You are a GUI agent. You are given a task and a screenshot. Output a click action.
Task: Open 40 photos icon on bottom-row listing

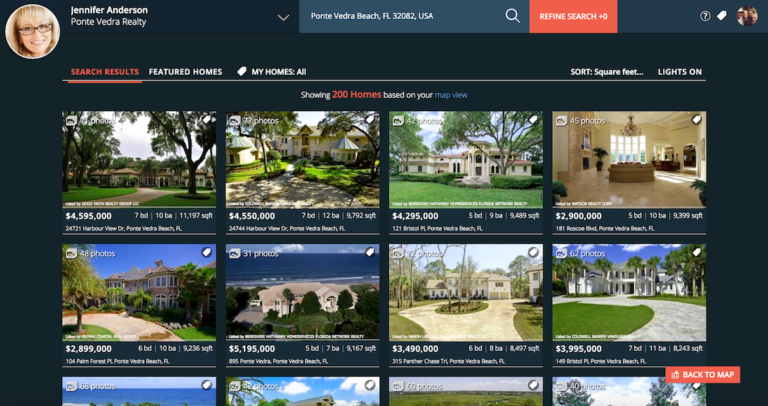click(561, 386)
